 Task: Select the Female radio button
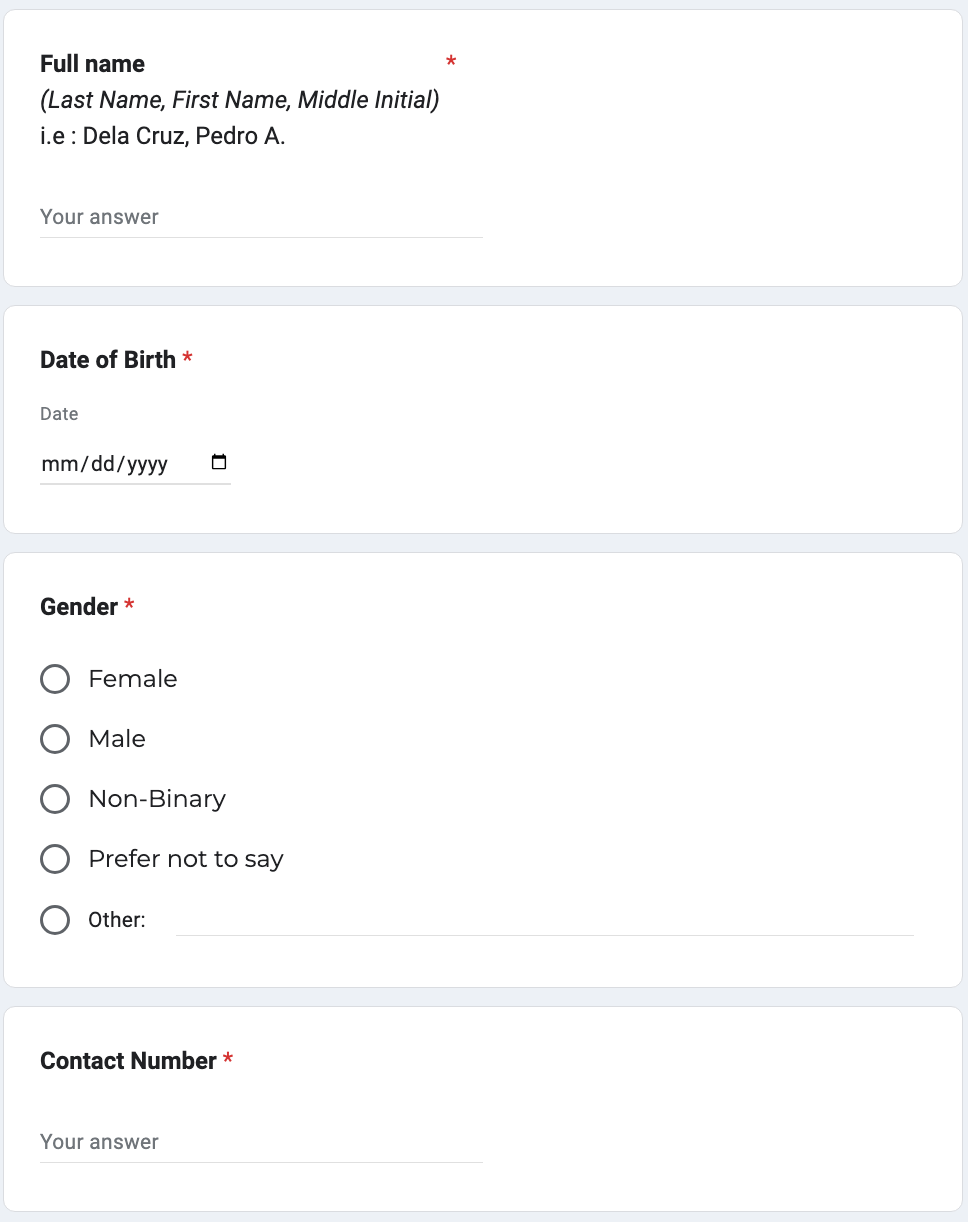pyautogui.click(x=55, y=679)
